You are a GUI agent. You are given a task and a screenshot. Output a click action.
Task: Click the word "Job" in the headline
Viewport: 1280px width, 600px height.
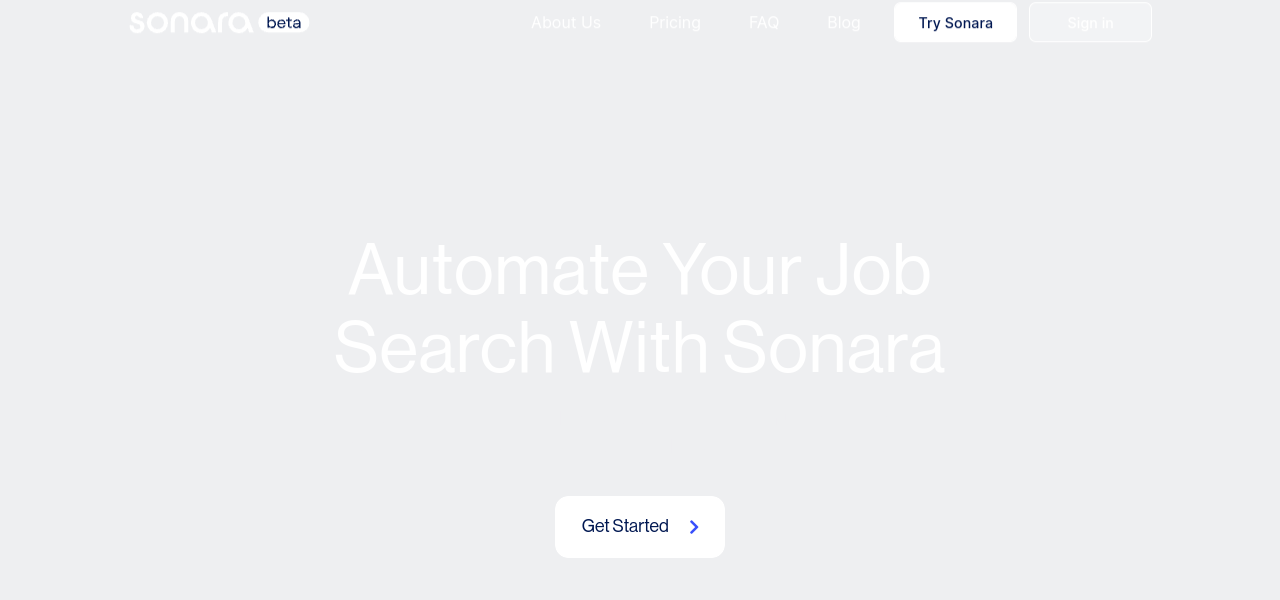pos(873,270)
